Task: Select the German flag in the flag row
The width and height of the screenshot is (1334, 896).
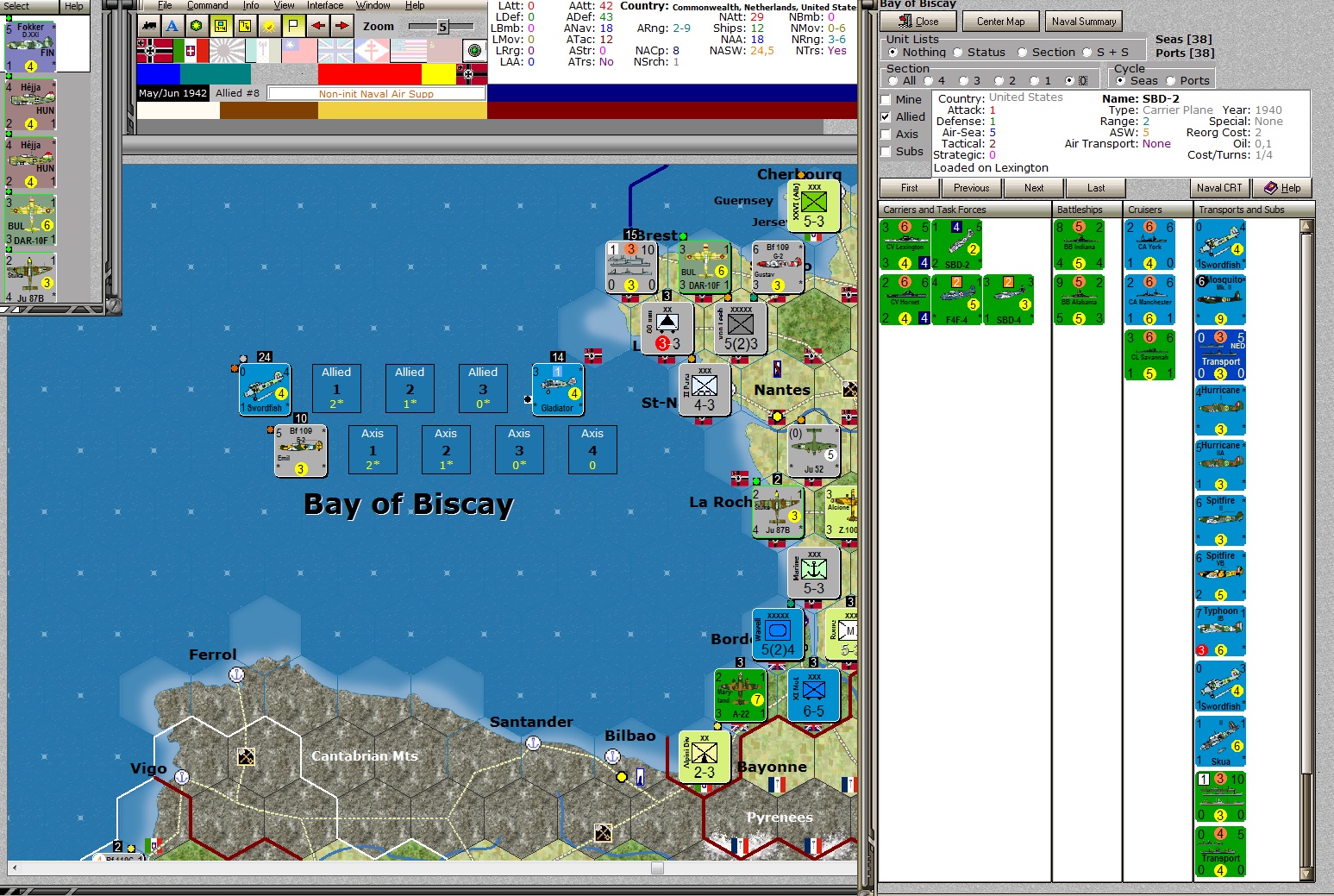Action: [154, 51]
